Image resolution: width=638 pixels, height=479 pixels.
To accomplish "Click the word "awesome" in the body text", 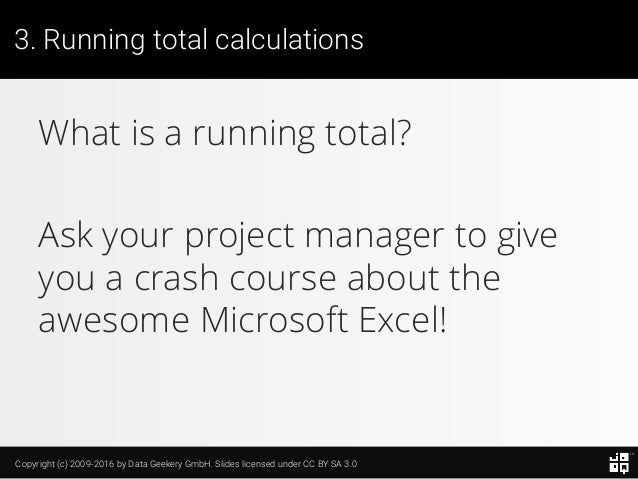I will click(114, 322).
